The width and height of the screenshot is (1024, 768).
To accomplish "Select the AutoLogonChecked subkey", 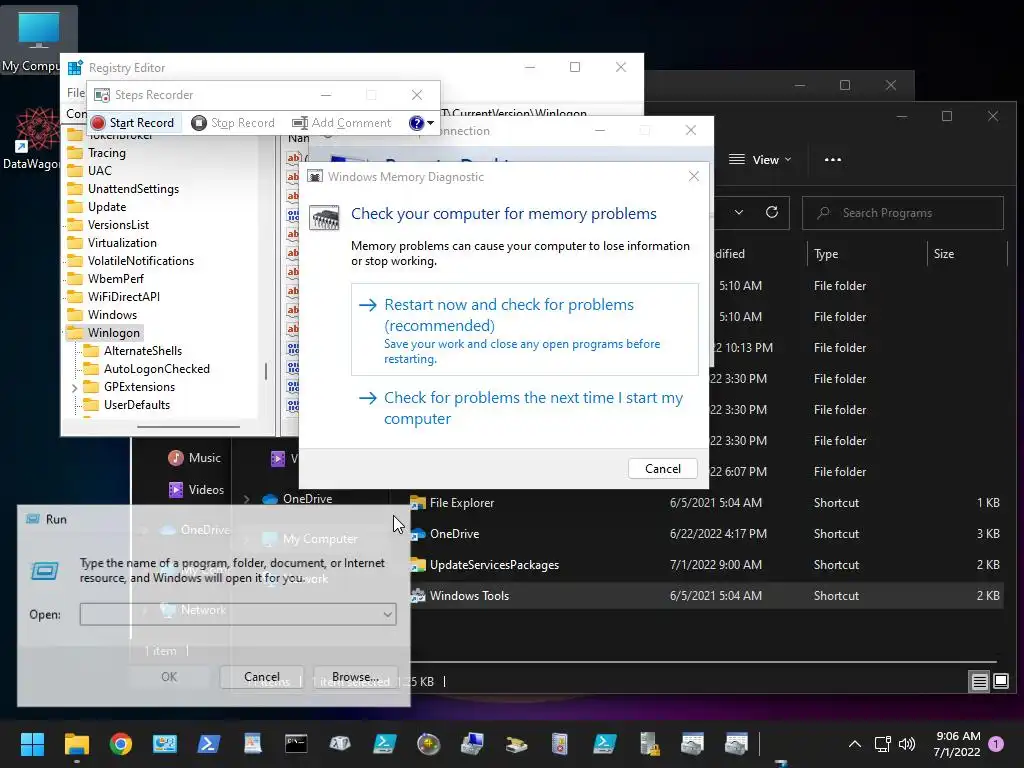I will pos(157,369).
